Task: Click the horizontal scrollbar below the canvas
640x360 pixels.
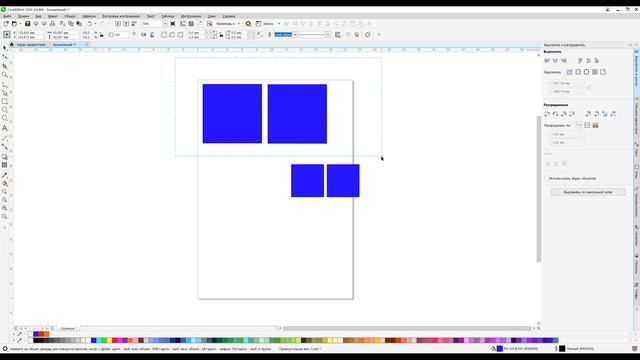Action: click(x=407, y=328)
